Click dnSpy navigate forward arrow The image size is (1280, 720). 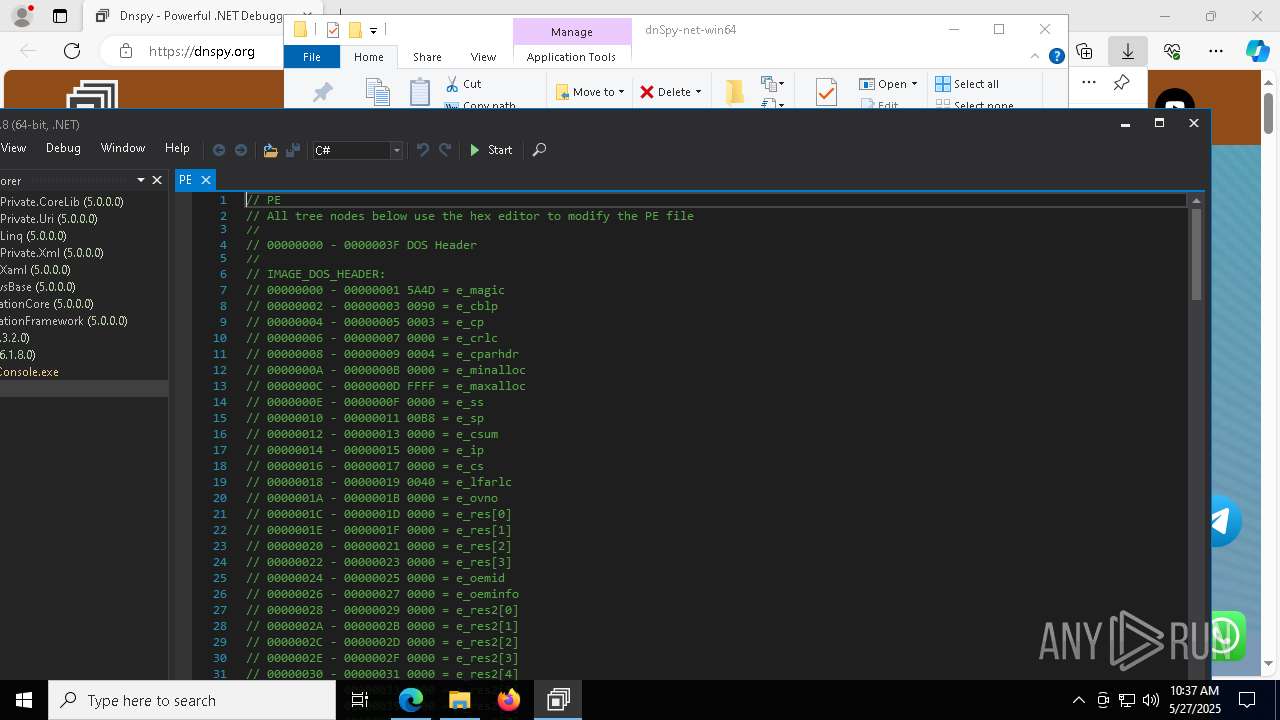[x=241, y=150]
